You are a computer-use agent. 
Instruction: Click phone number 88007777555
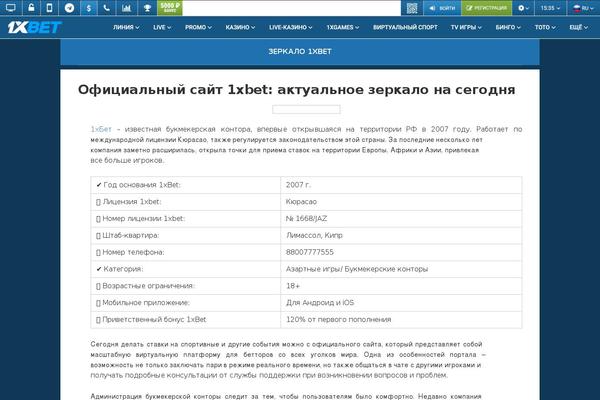point(310,252)
